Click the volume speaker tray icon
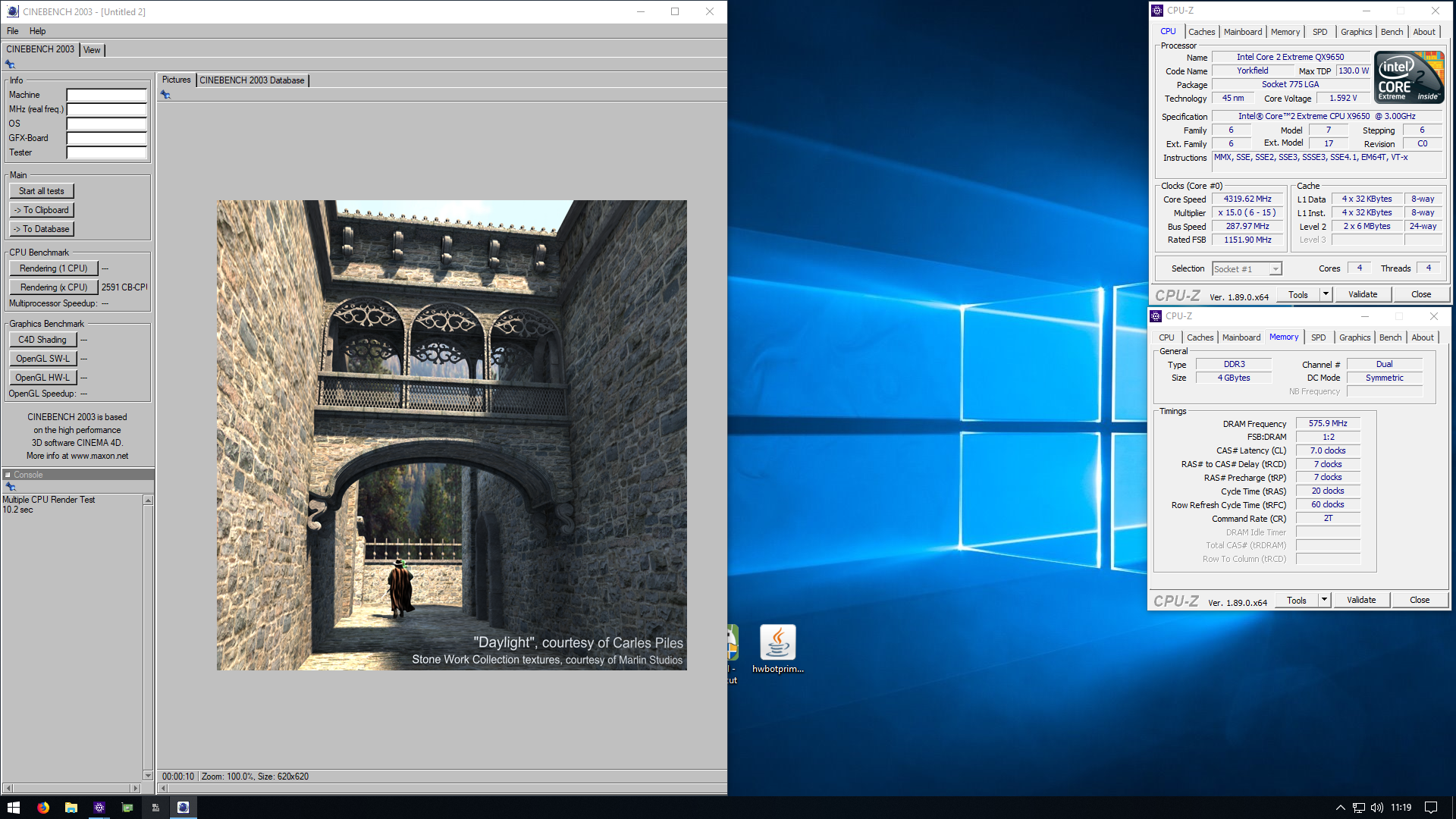 (1377, 808)
